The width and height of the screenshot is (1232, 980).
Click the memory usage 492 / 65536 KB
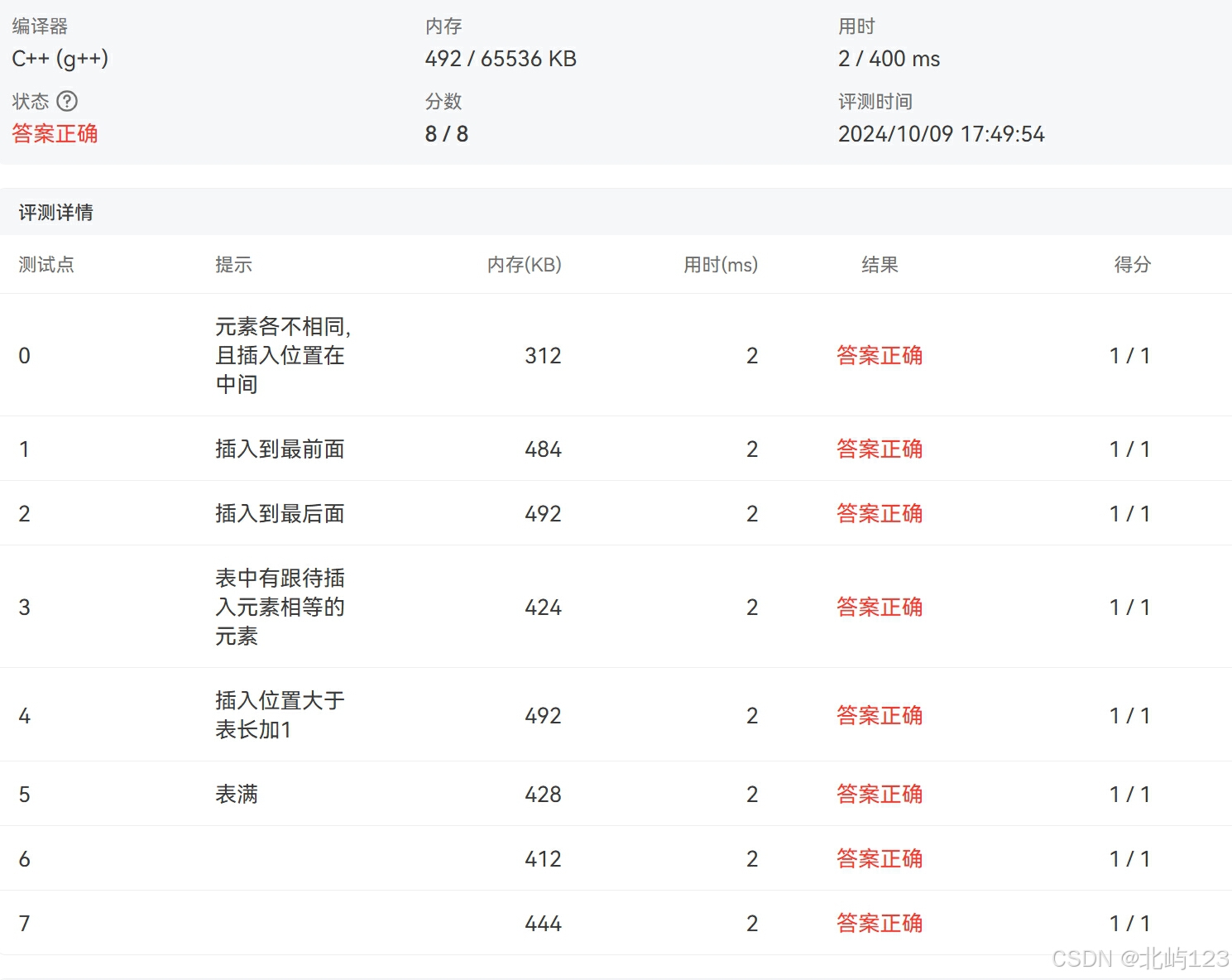pos(501,58)
